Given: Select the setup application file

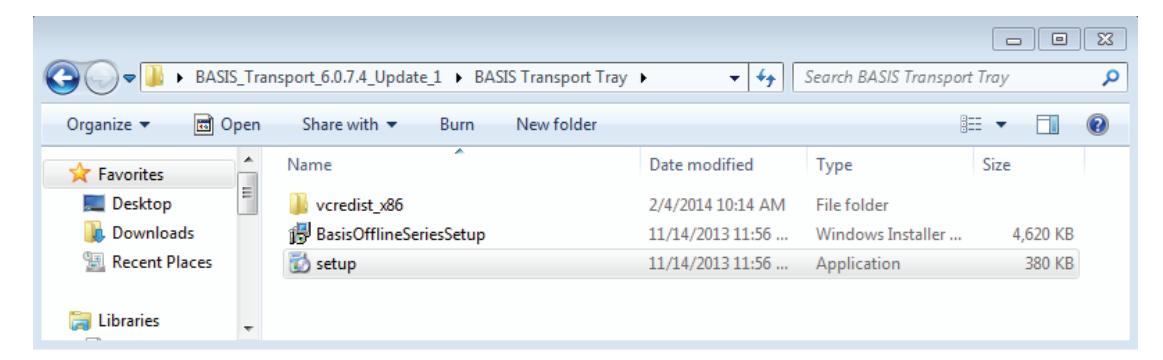Looking at the screenshot, I should click(x=680, y=264).
